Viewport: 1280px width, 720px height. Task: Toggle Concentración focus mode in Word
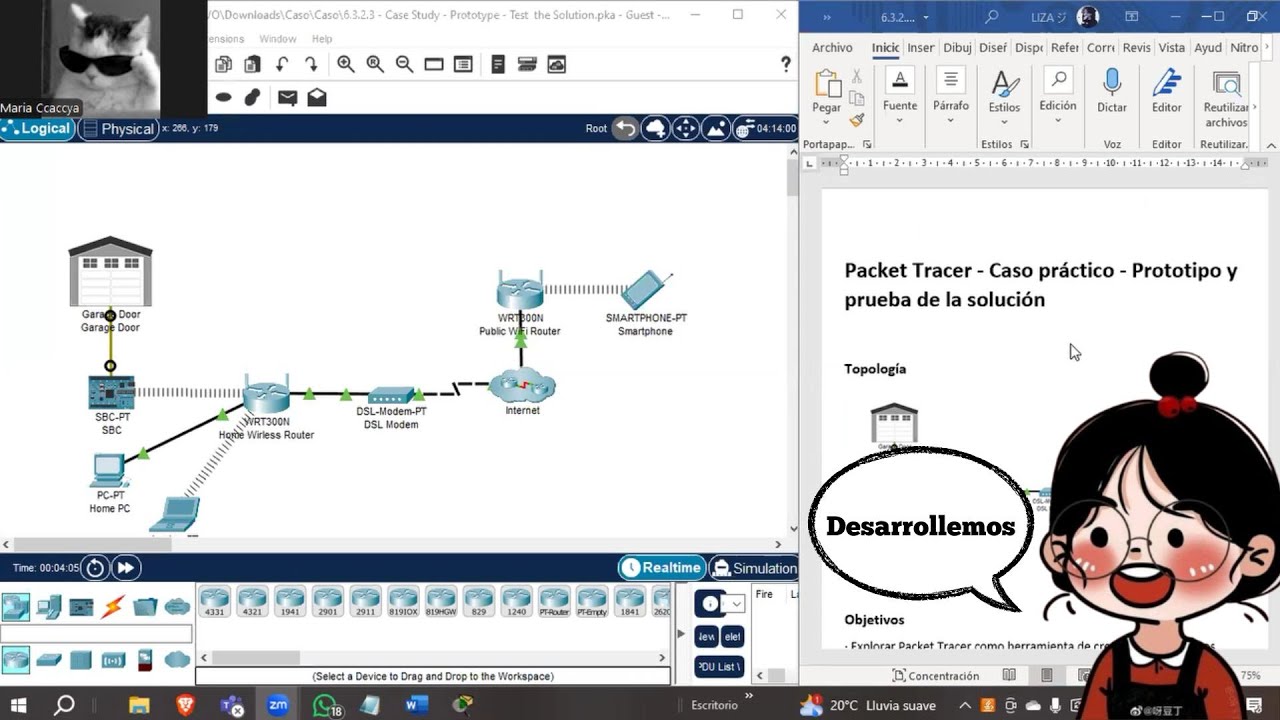point(936,676)
